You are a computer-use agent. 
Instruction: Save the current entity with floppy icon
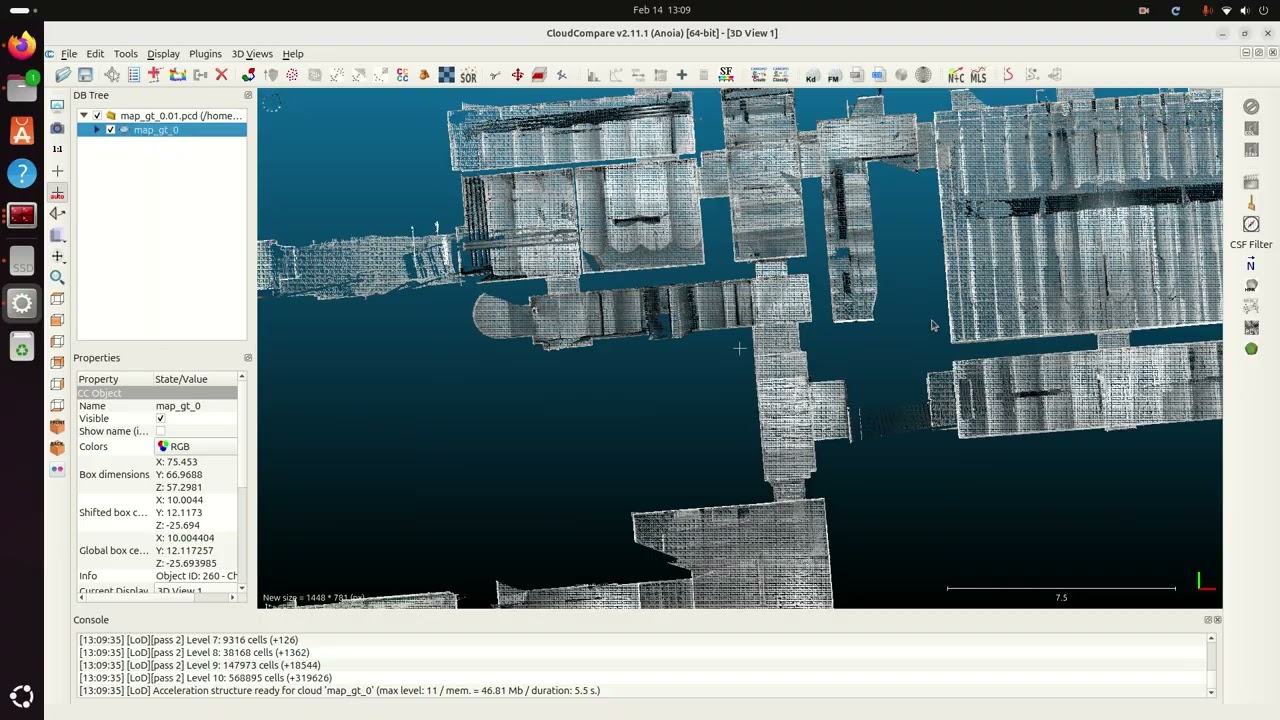coord(86,75)
